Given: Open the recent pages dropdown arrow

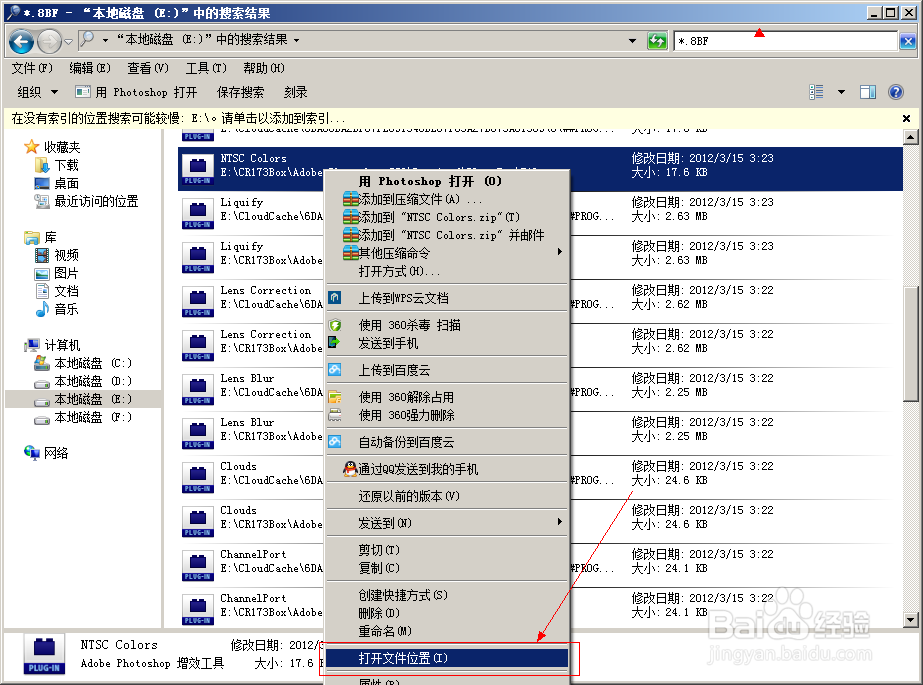Looking at the screenshot, I should click(68, 42).
